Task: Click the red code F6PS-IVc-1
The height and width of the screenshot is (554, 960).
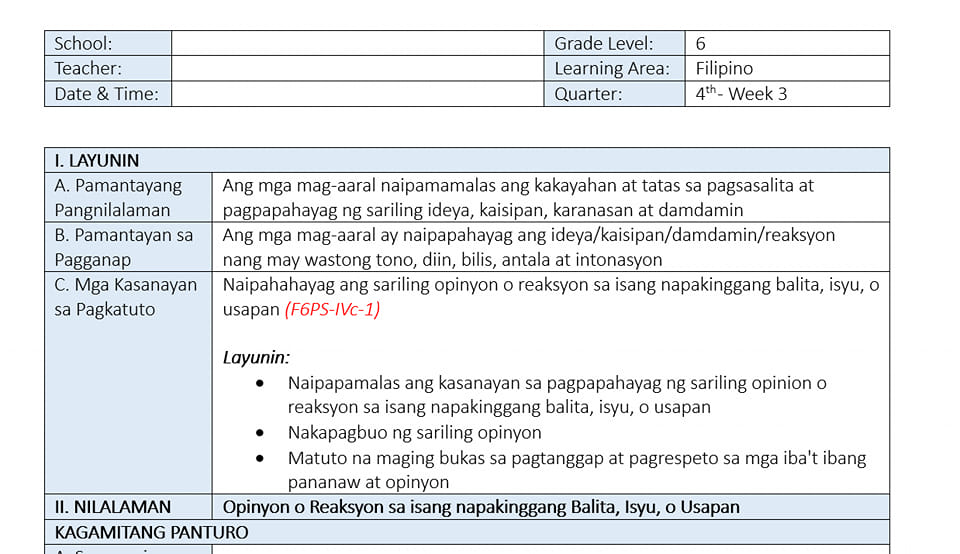Action: pos(332,309)
